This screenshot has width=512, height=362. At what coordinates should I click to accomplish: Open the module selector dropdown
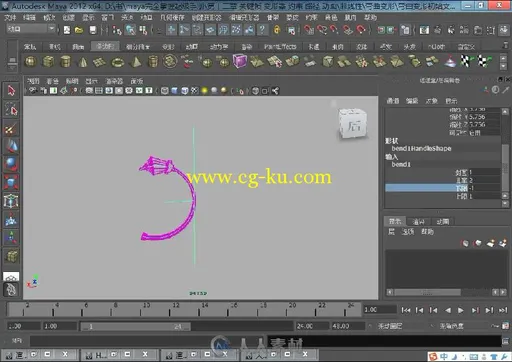[x=31, y=29]
